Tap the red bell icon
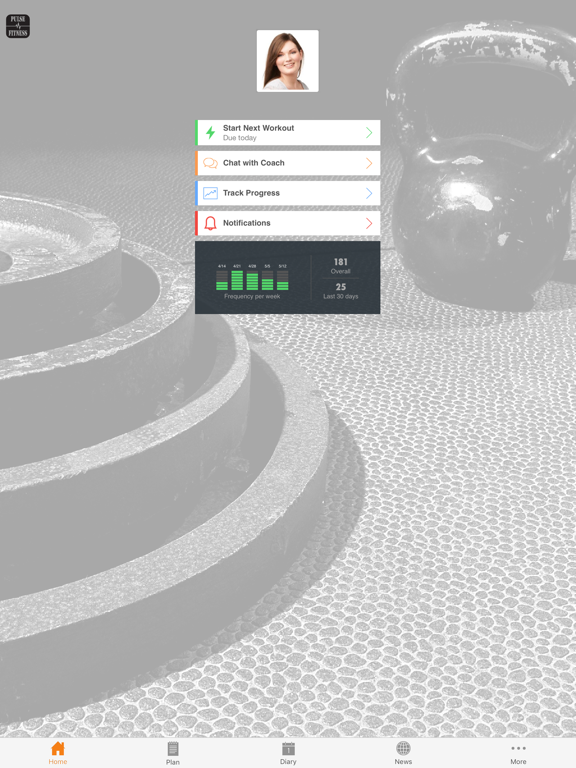576x768 pixels. [210, 223]
